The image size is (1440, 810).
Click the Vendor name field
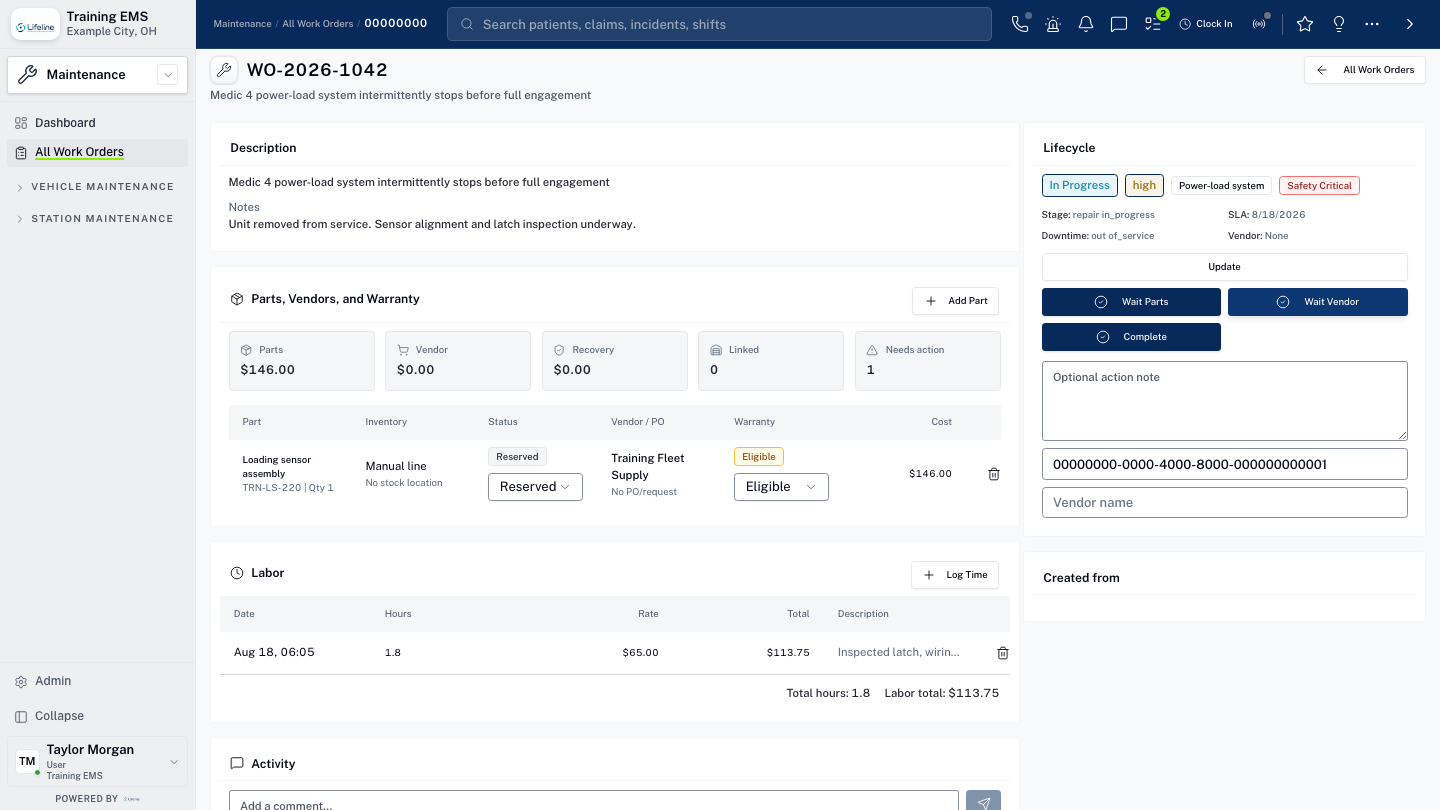tap(1224, 502)
